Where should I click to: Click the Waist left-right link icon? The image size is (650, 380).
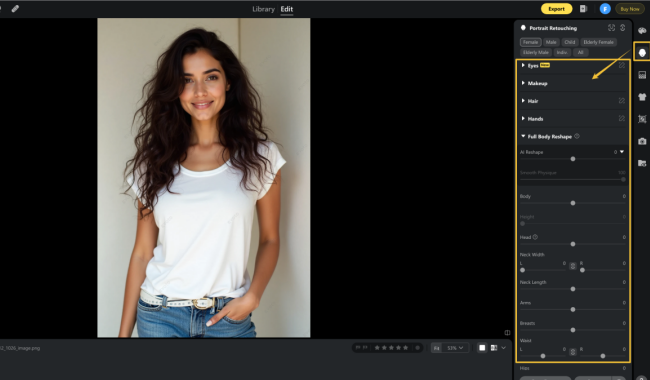click(x=572, y=352)
